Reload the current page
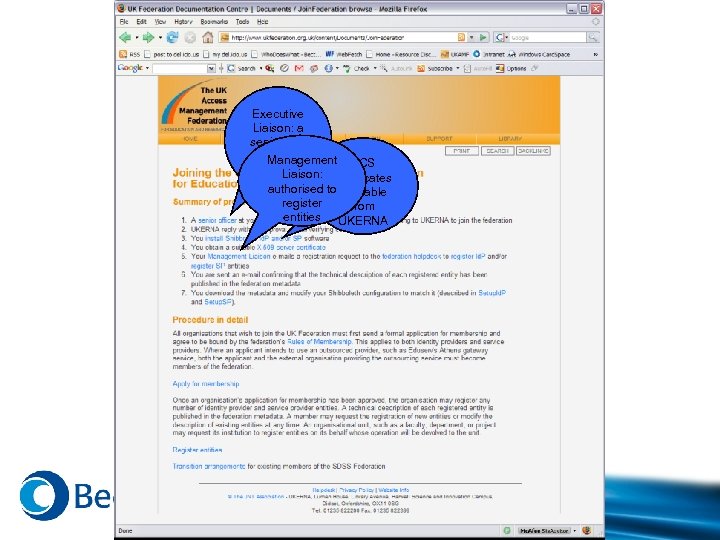This screenshot has width=720, height=540. pyautogui.click(x=172, y=38)
